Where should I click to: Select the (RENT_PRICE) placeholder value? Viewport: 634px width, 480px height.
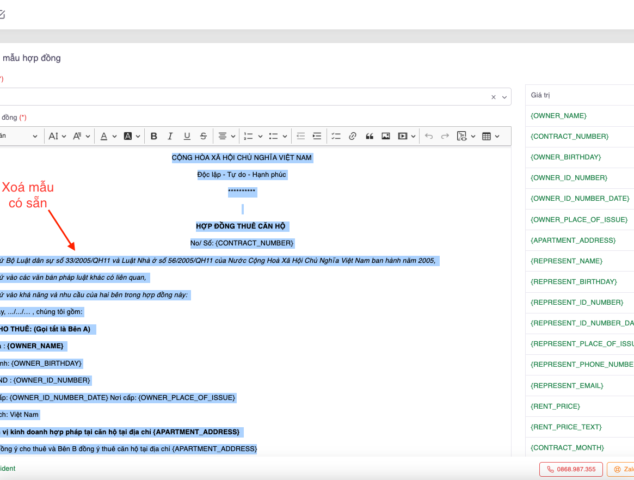[x=556, y=406]
